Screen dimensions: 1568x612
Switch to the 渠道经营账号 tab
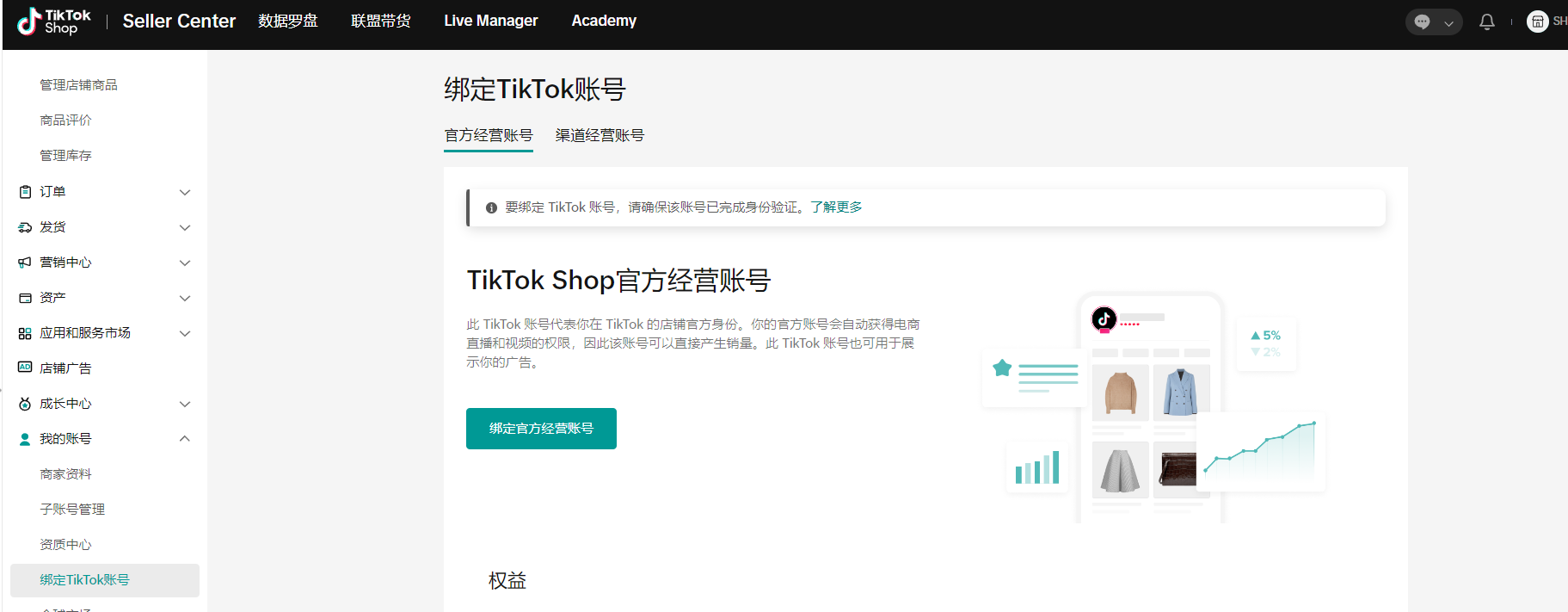[x=600, y=136]
